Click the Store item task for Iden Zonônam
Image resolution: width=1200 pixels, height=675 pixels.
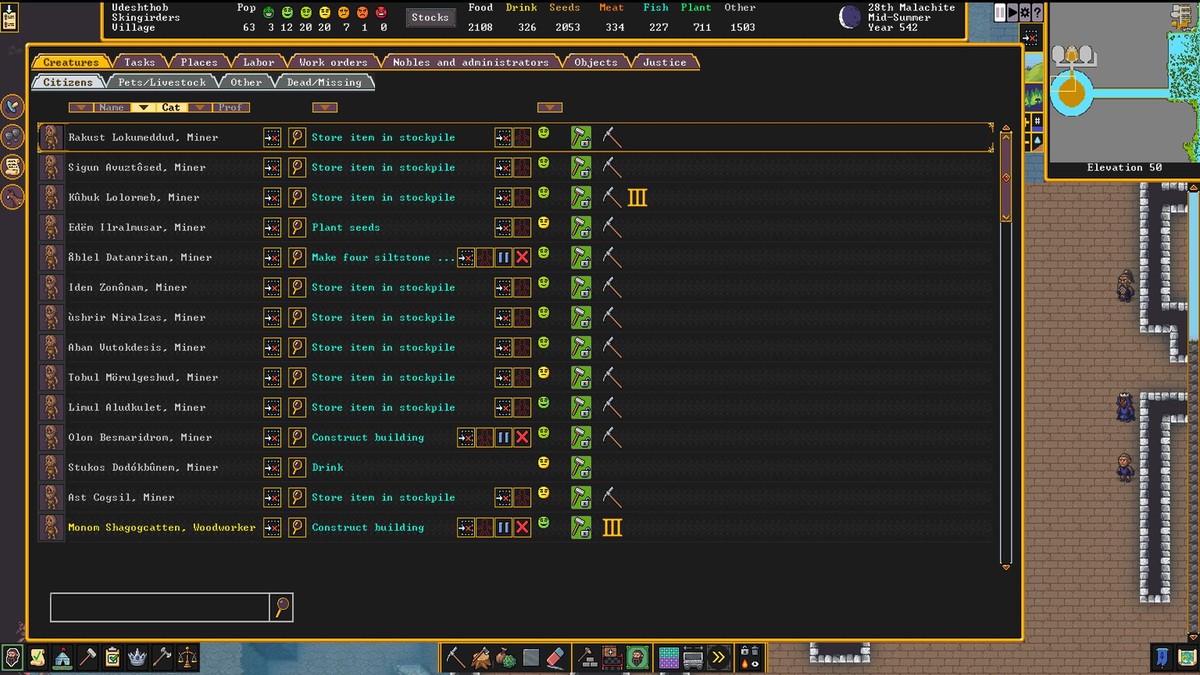click(x=383, y=287)
